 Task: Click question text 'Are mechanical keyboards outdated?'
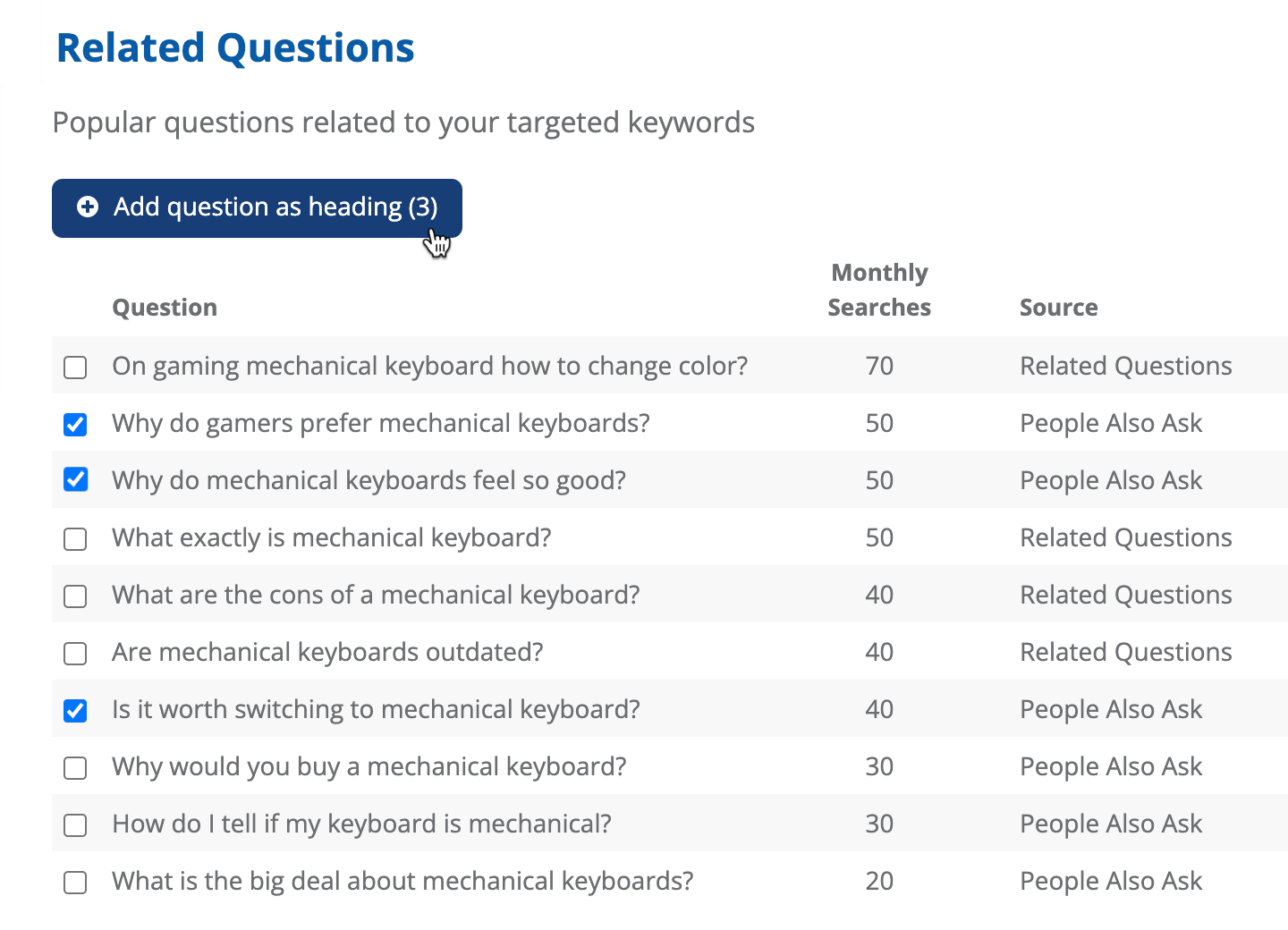(x=327, y=652)
